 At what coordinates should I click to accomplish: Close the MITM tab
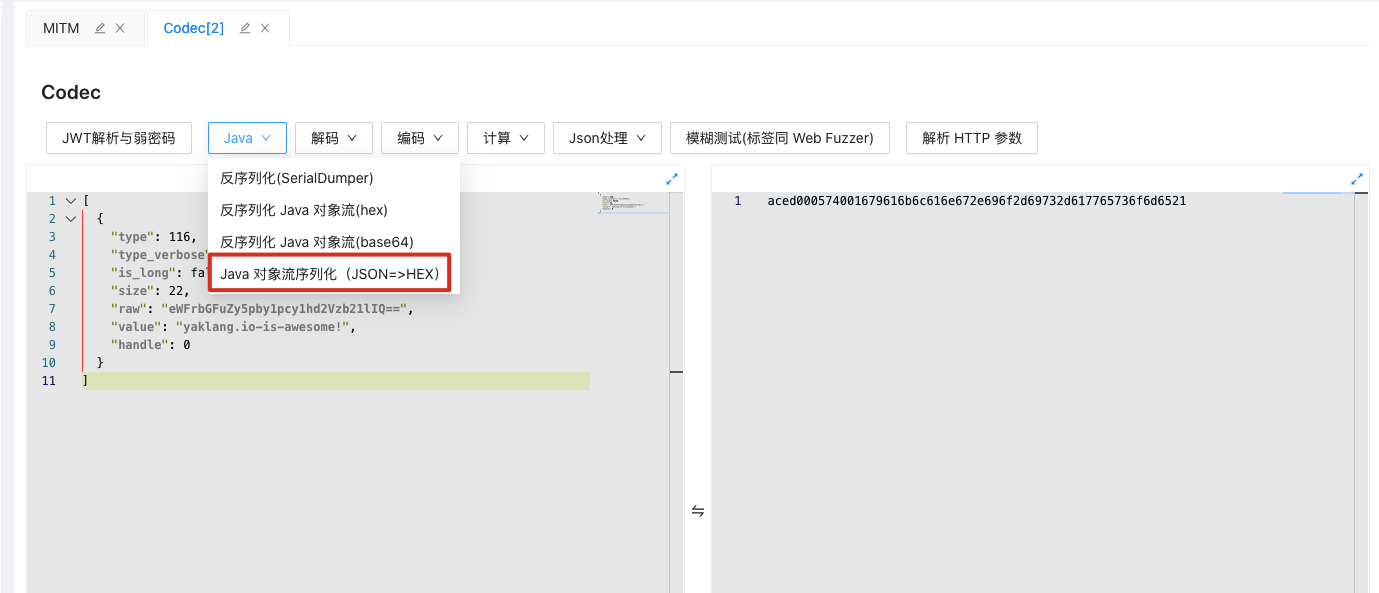click(x=120, y=28)
